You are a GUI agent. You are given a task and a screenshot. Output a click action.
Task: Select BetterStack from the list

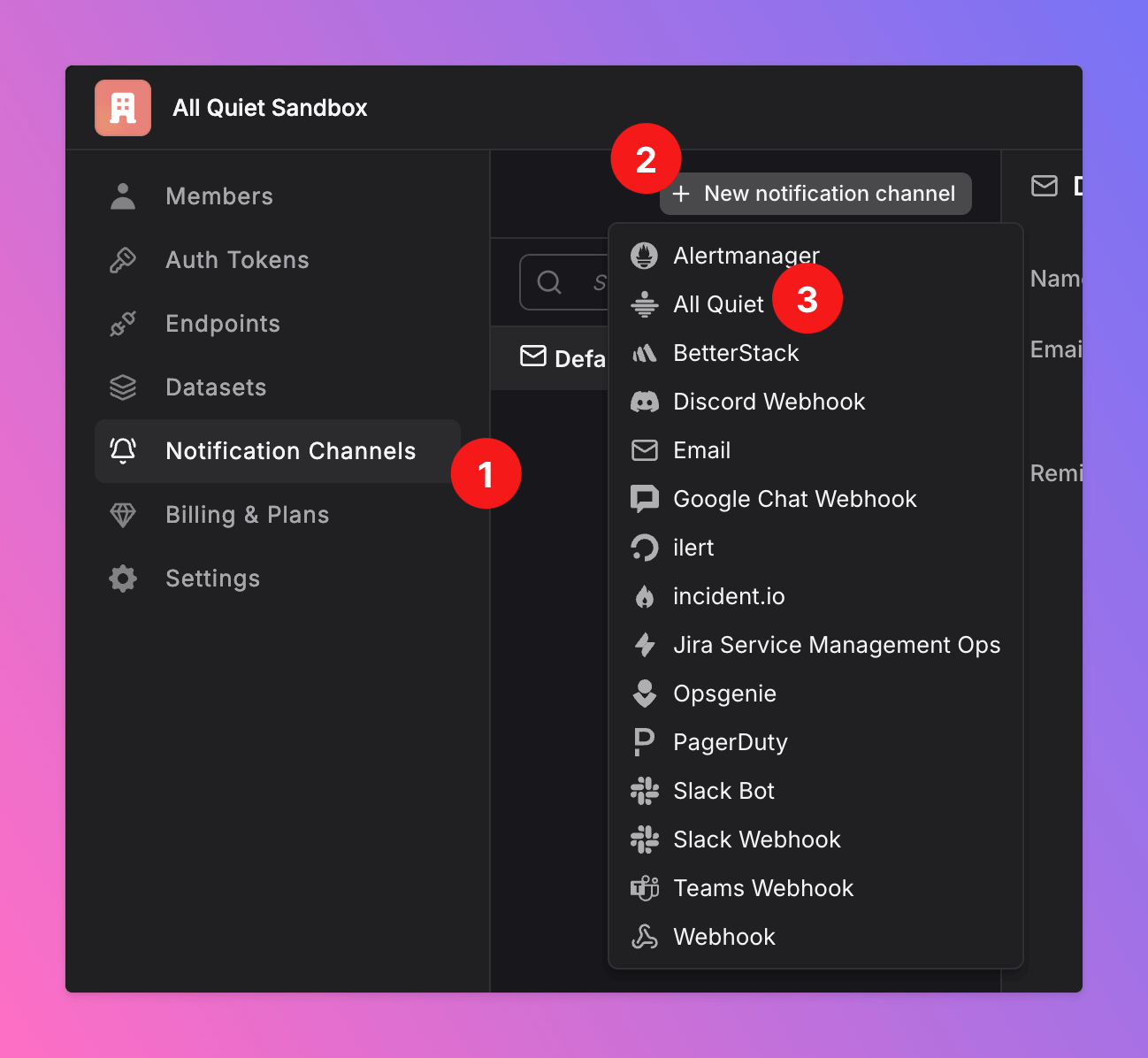click(x=815, y=353)
